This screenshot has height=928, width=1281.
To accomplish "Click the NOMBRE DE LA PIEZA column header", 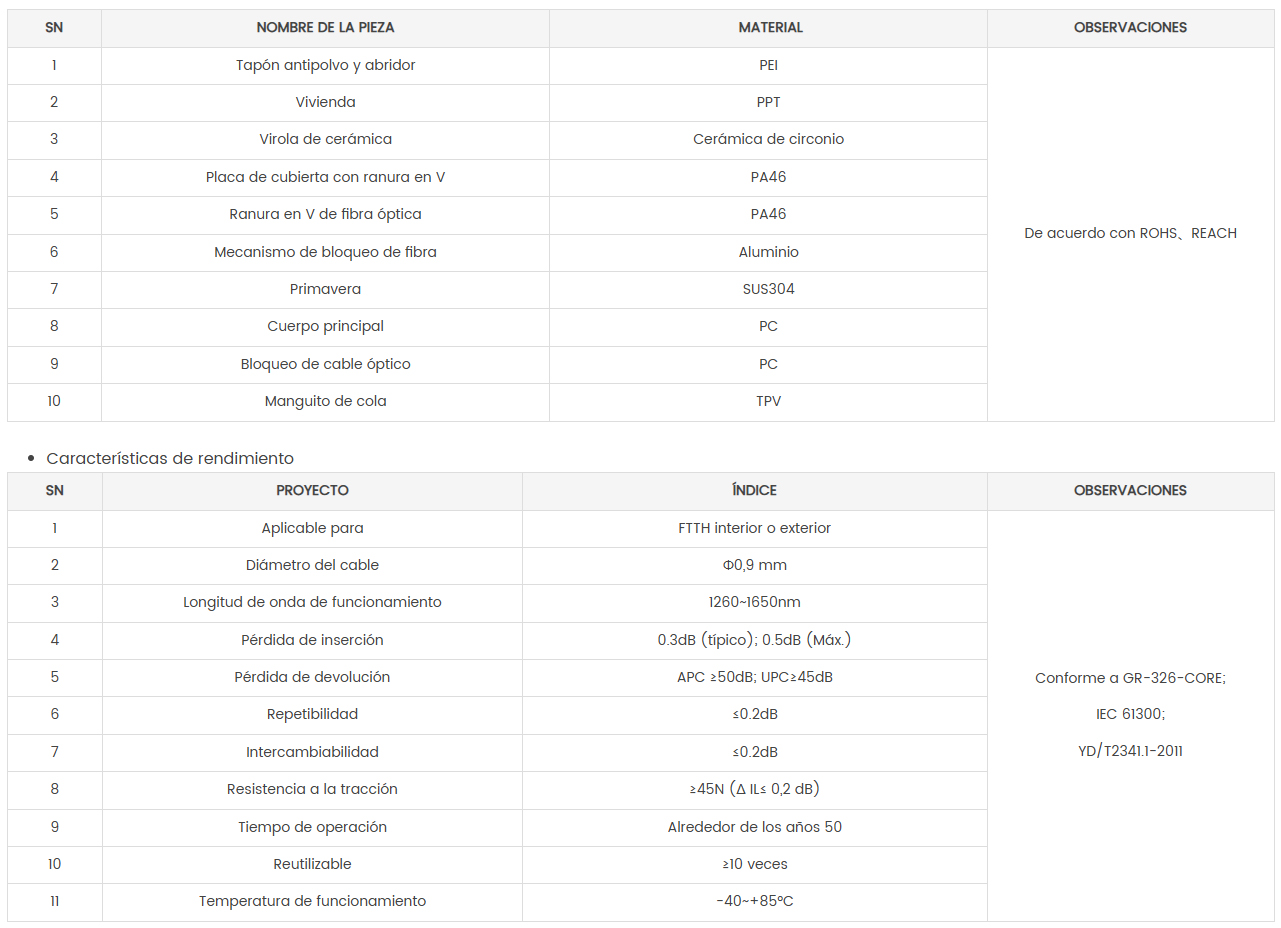I will (x=325, y=28).
